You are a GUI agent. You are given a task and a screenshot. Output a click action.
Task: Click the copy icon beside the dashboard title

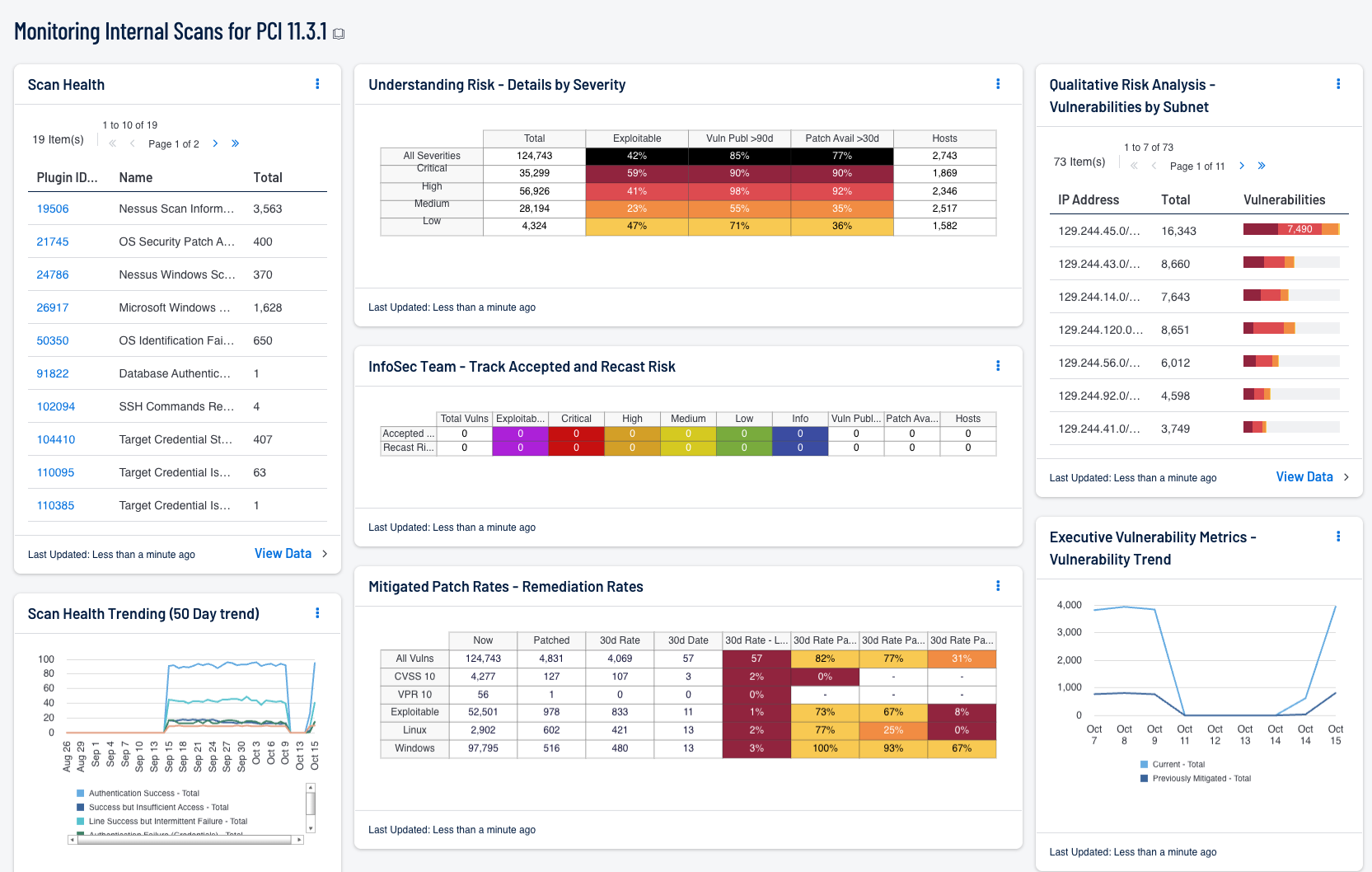(x=338, y=32)
